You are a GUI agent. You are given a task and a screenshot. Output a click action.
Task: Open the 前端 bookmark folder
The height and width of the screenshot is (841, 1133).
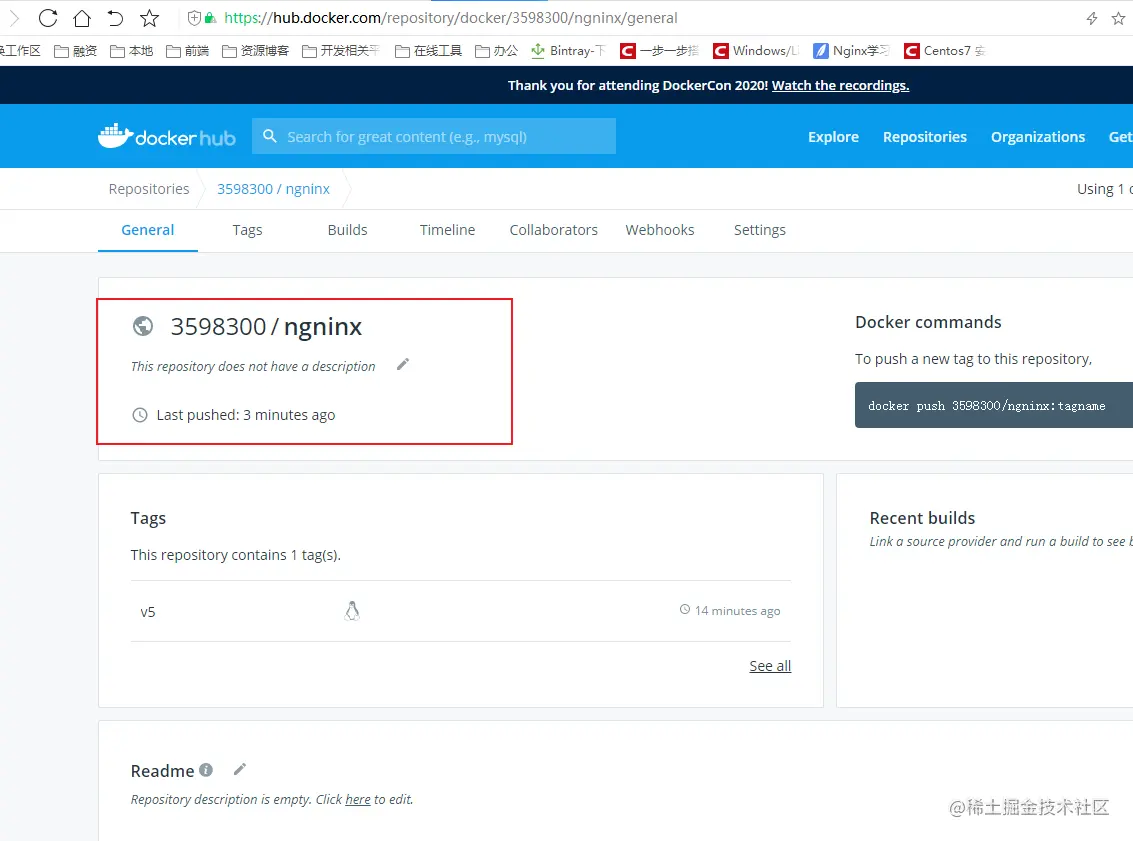tap(187, 51)
